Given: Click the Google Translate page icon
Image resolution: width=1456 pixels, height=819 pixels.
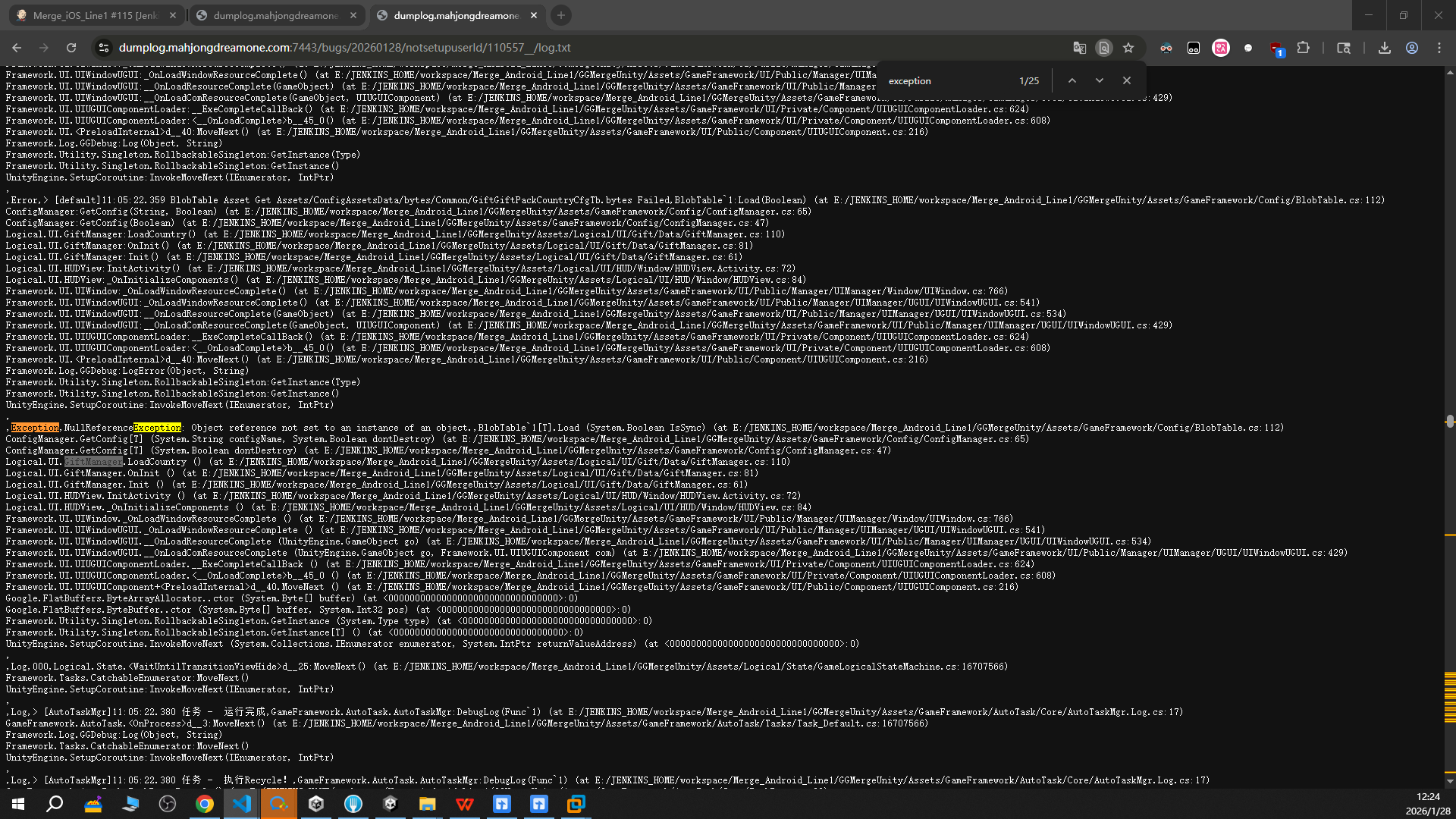Looking at the screenshot, I should pos(1079,48).
